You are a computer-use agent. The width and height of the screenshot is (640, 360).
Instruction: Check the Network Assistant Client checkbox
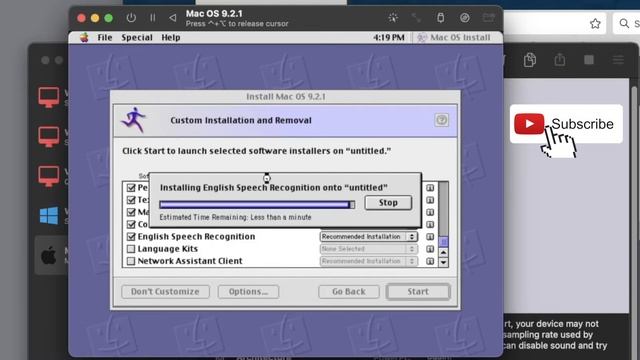[131, 261]
